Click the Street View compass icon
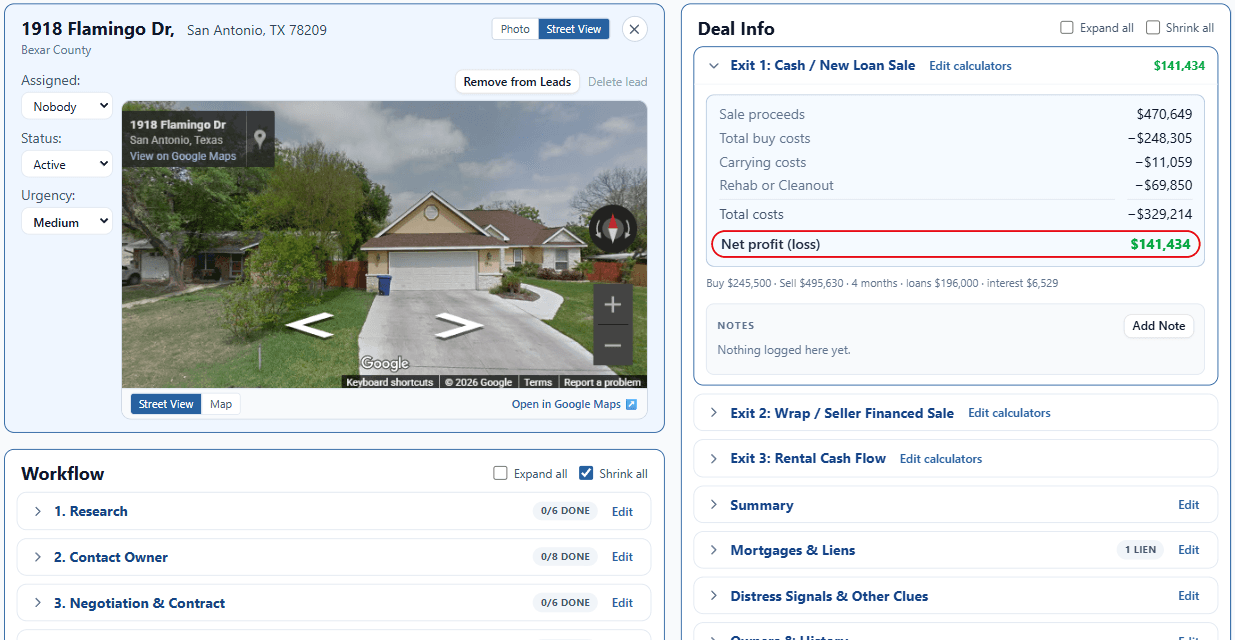1235x640 pixels. (613, 229)
